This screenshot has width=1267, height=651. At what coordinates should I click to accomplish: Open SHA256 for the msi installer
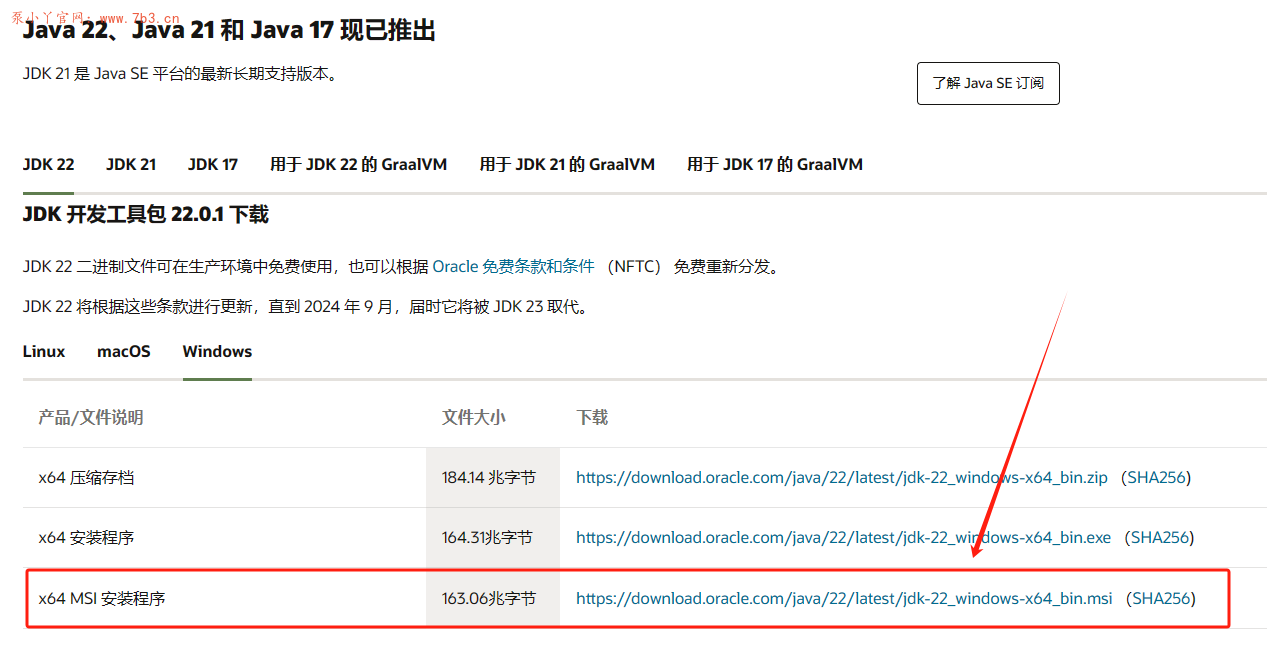tap(1160, 598)
